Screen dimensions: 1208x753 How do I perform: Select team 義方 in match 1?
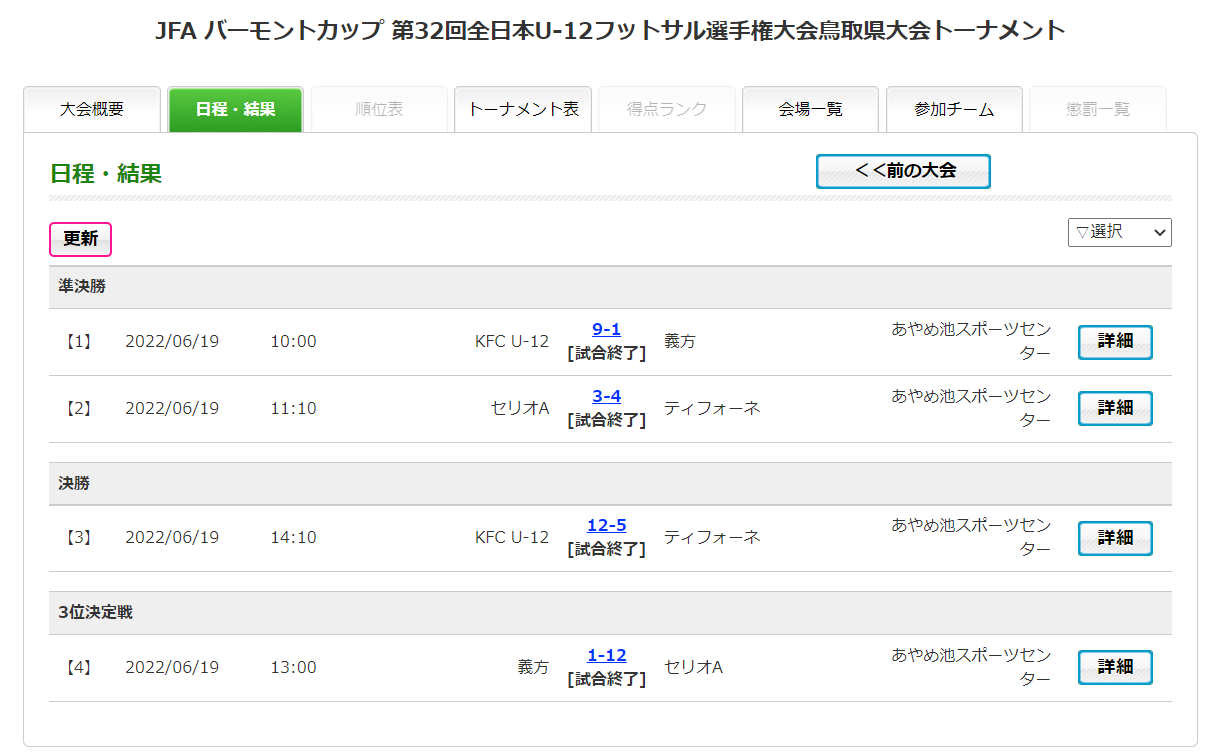pos(680,342)
